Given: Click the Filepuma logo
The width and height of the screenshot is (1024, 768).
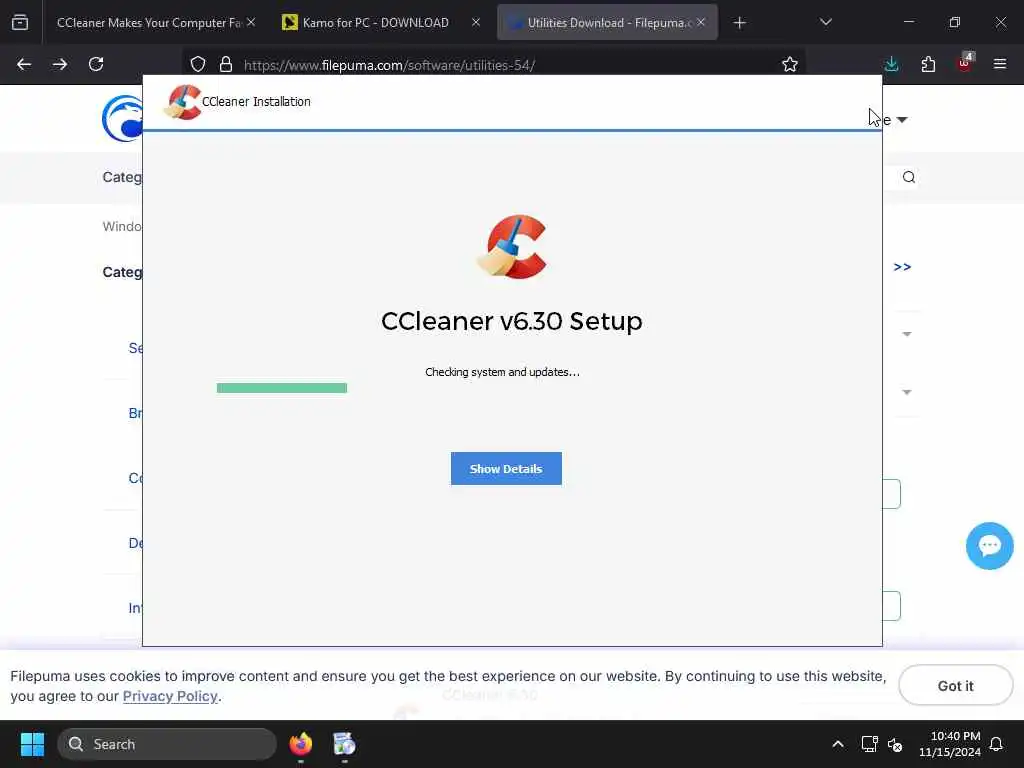Looking at the screenshot, I should coord(123,118).
